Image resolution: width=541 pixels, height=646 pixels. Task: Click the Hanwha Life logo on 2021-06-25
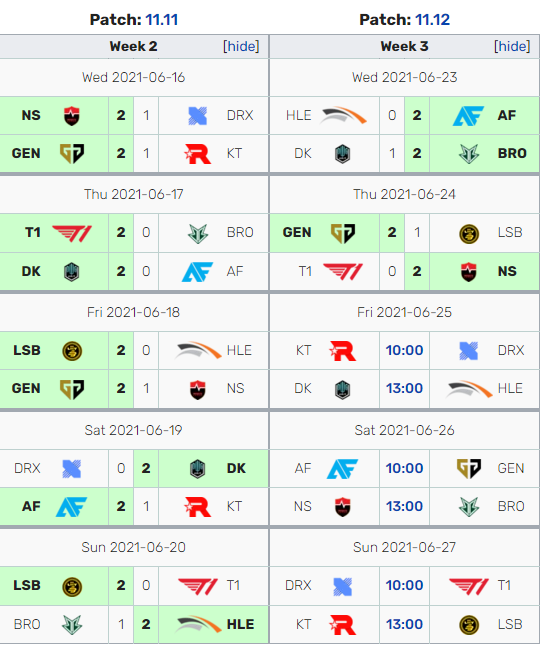click(x=468, y=389)
